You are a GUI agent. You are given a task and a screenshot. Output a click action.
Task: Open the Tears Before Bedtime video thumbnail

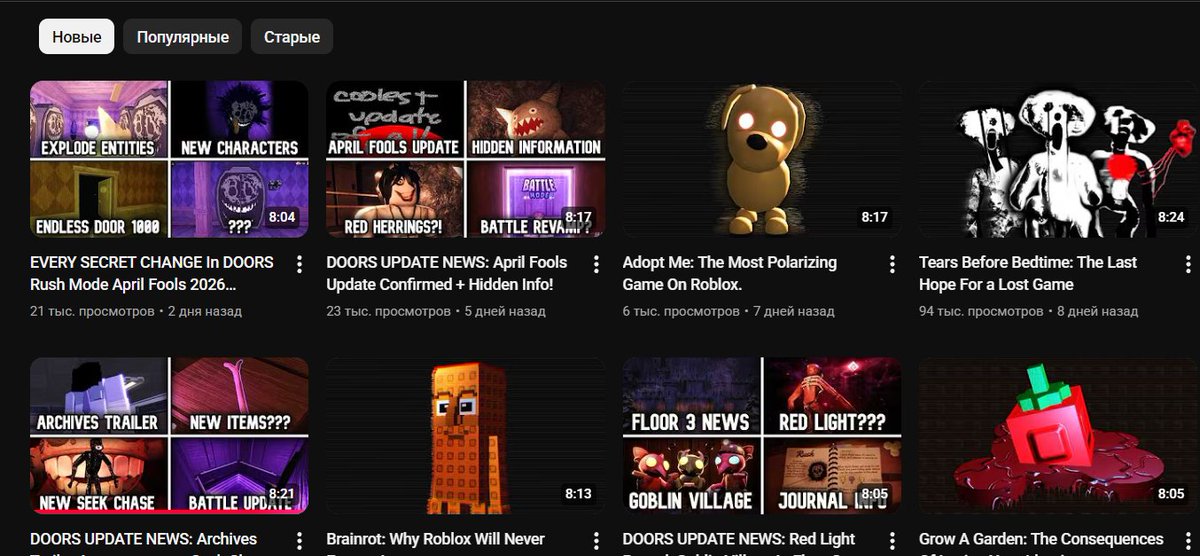(1058, 159)
